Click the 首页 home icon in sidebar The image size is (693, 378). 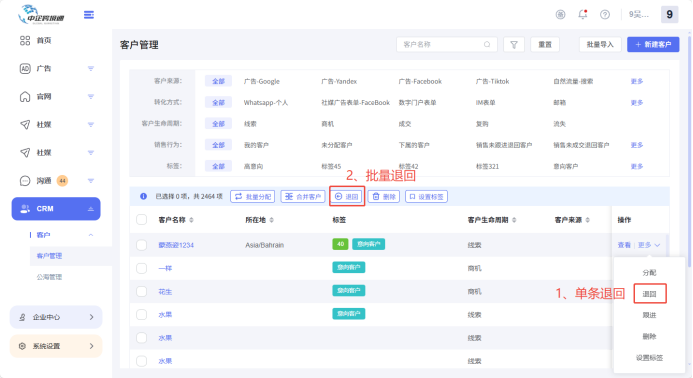[25, 41]
